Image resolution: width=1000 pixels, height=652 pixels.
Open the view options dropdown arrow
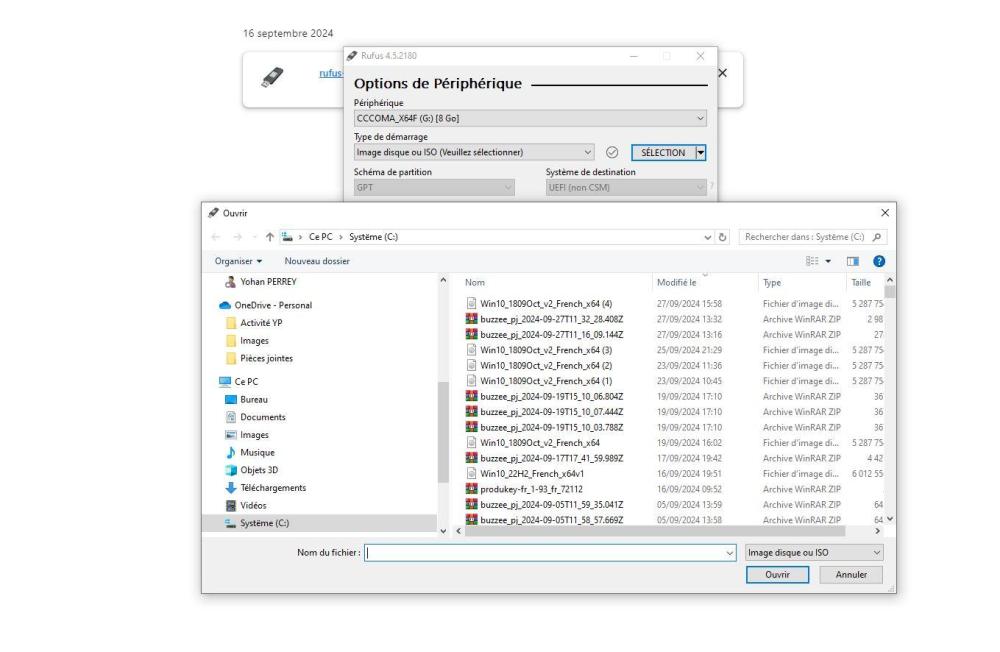(x=828, y=261)
